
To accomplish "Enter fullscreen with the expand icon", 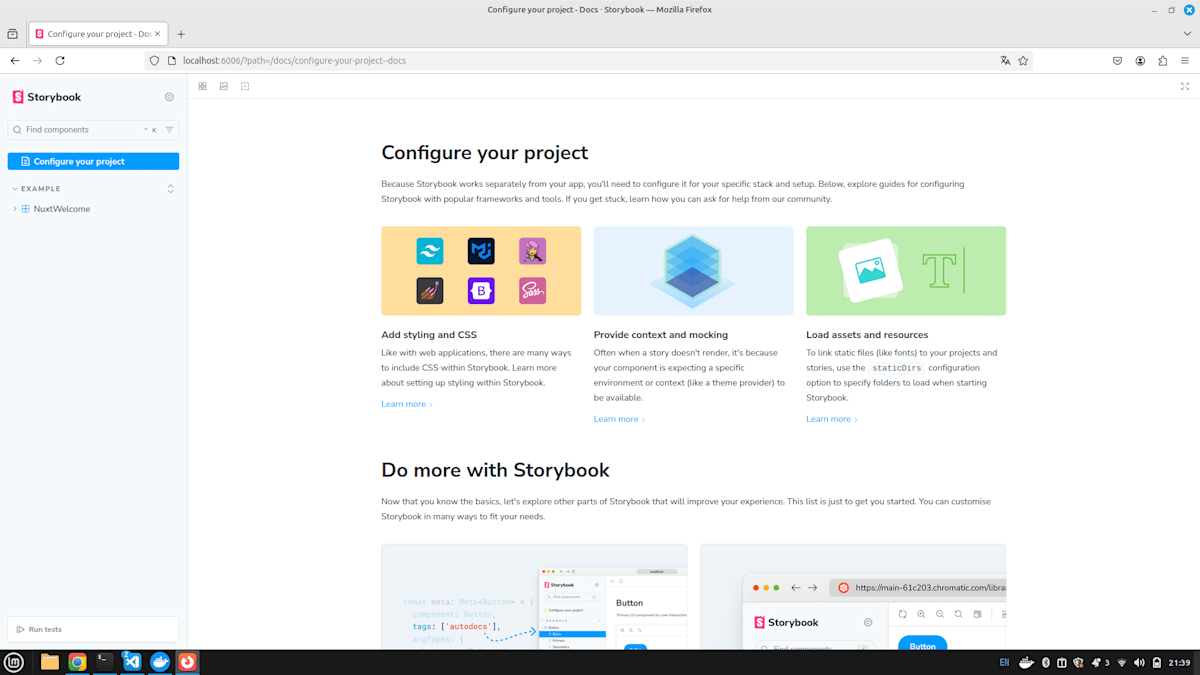I will point(1185,86).
